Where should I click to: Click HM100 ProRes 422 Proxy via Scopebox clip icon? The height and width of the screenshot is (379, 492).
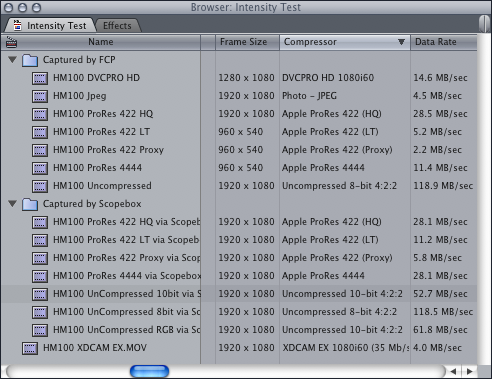pyautogui.click(x=40, y=258)
